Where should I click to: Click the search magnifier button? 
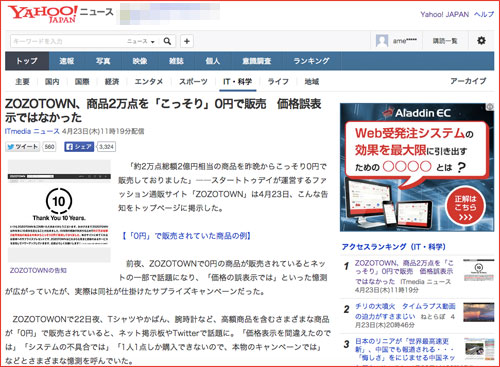167,41
